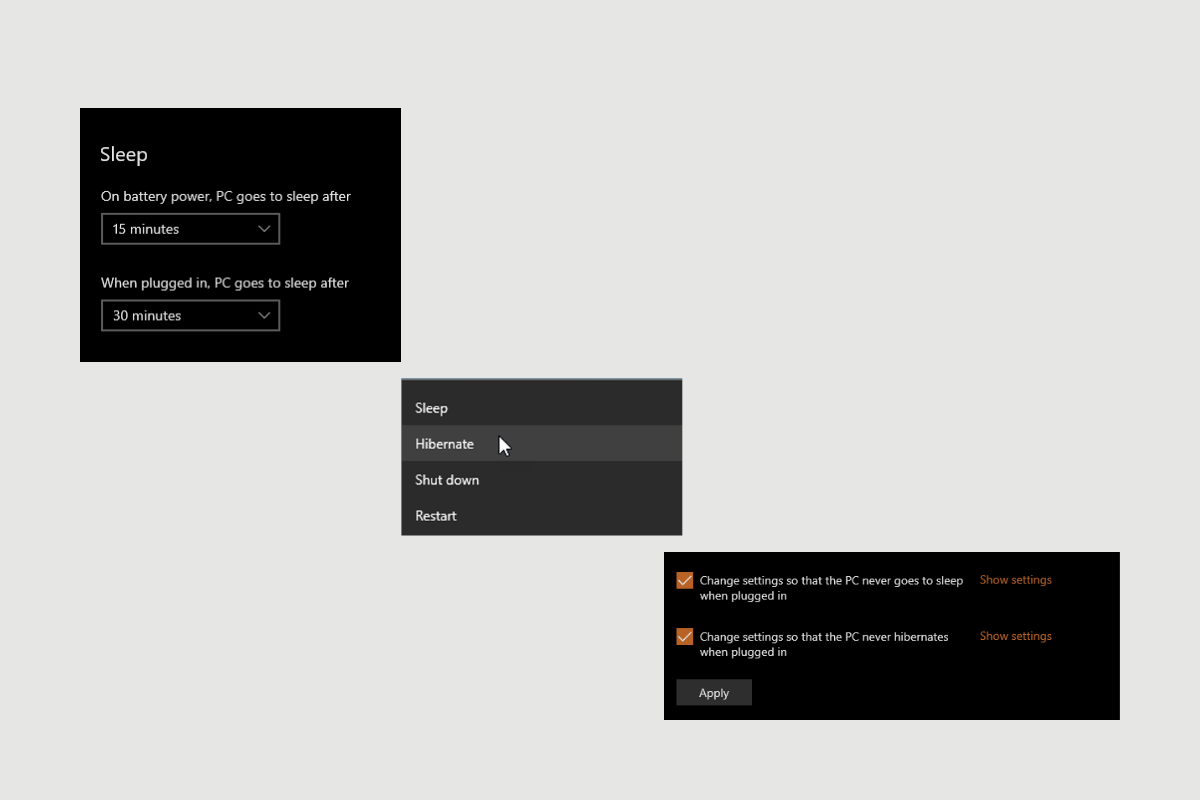Click the '30 minutes' value text
Viewport: 1200px width, 800px height.
(x=147, y=315)
